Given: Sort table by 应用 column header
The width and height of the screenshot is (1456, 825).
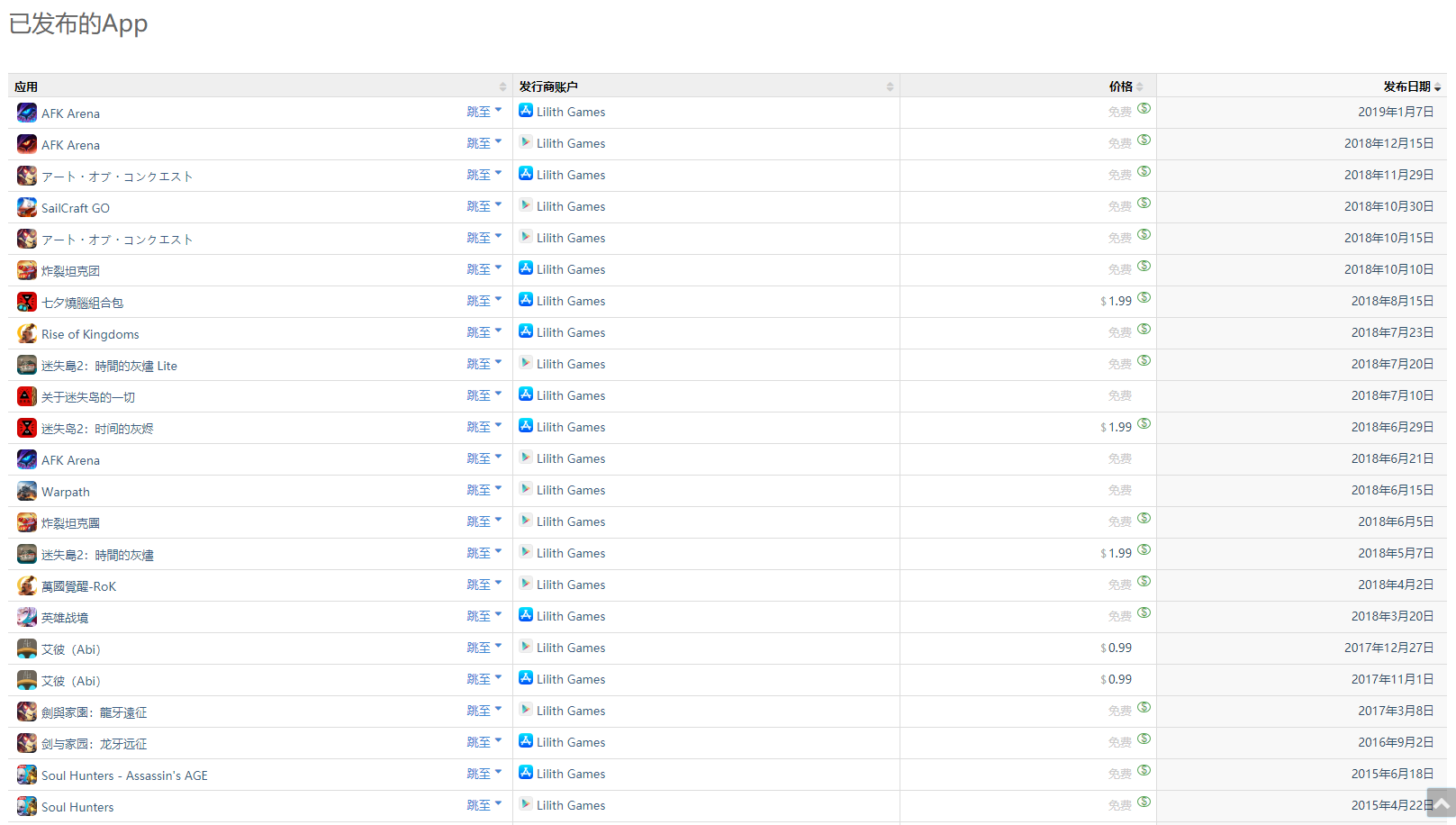Looking at the screenshot, I should pos(26,86).
